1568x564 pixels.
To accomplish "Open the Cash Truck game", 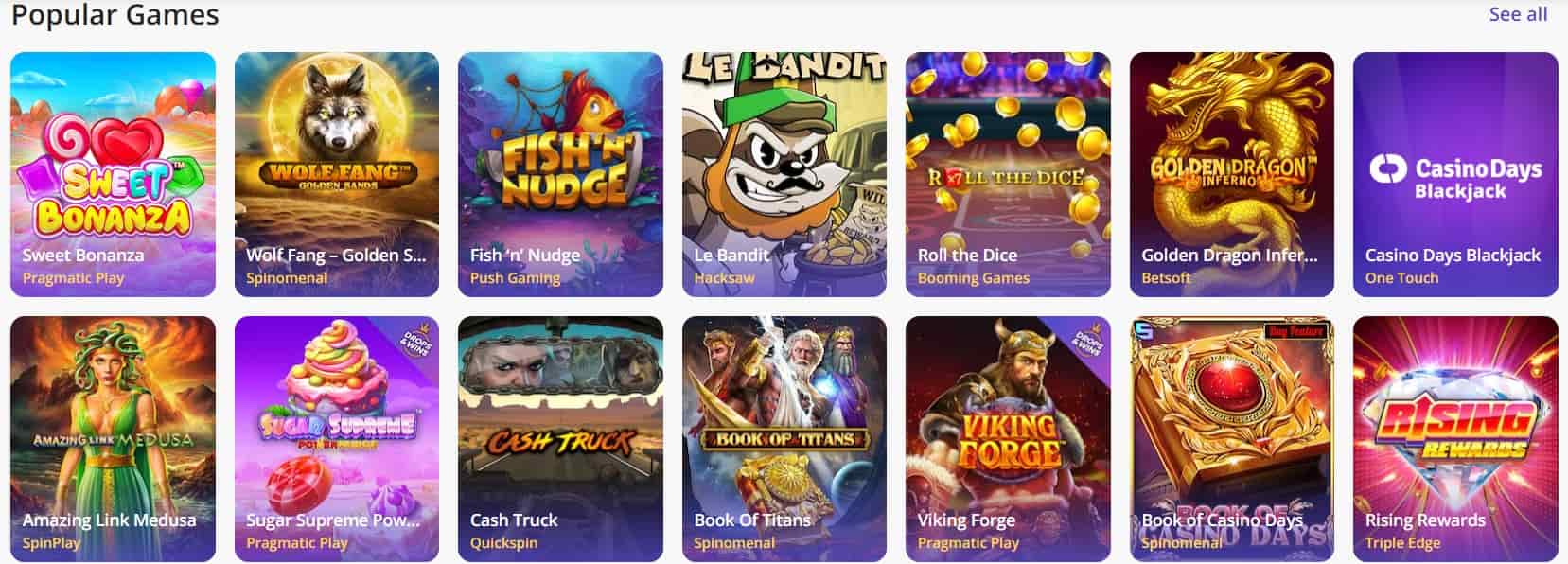I will tap(560, 439).
